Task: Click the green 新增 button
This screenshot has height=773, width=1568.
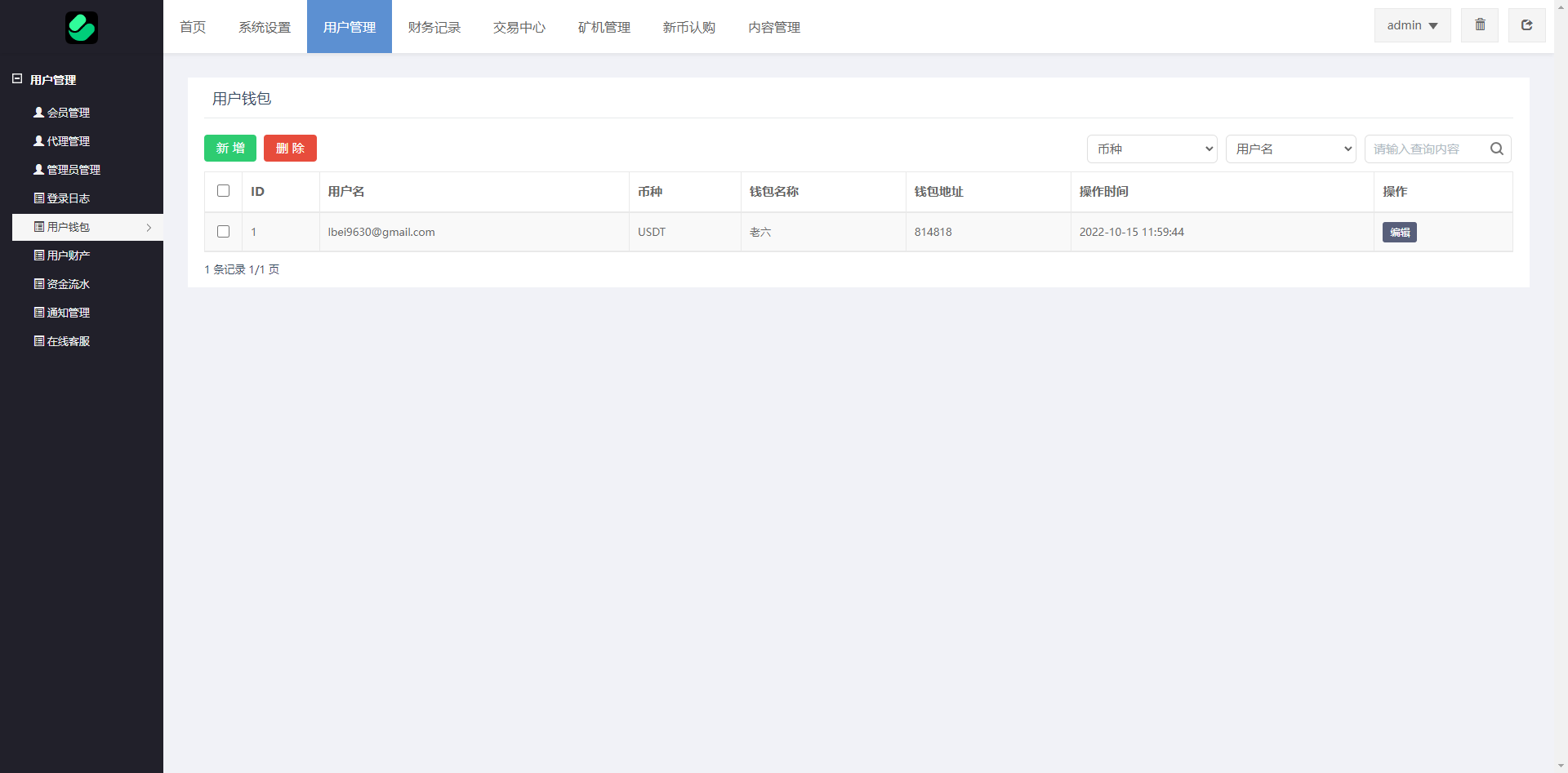Action: coord(230,148)
